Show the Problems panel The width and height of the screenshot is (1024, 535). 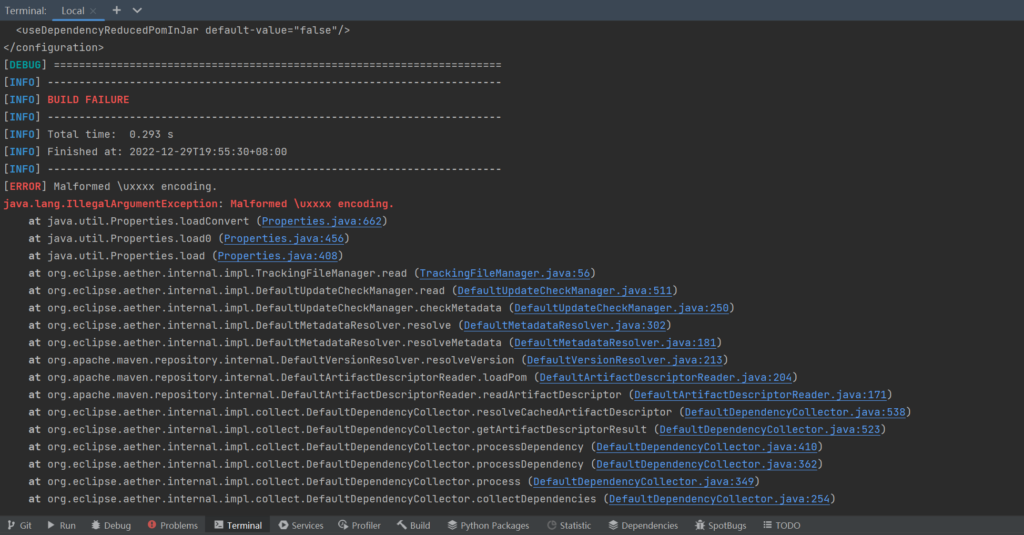(172, 525)
